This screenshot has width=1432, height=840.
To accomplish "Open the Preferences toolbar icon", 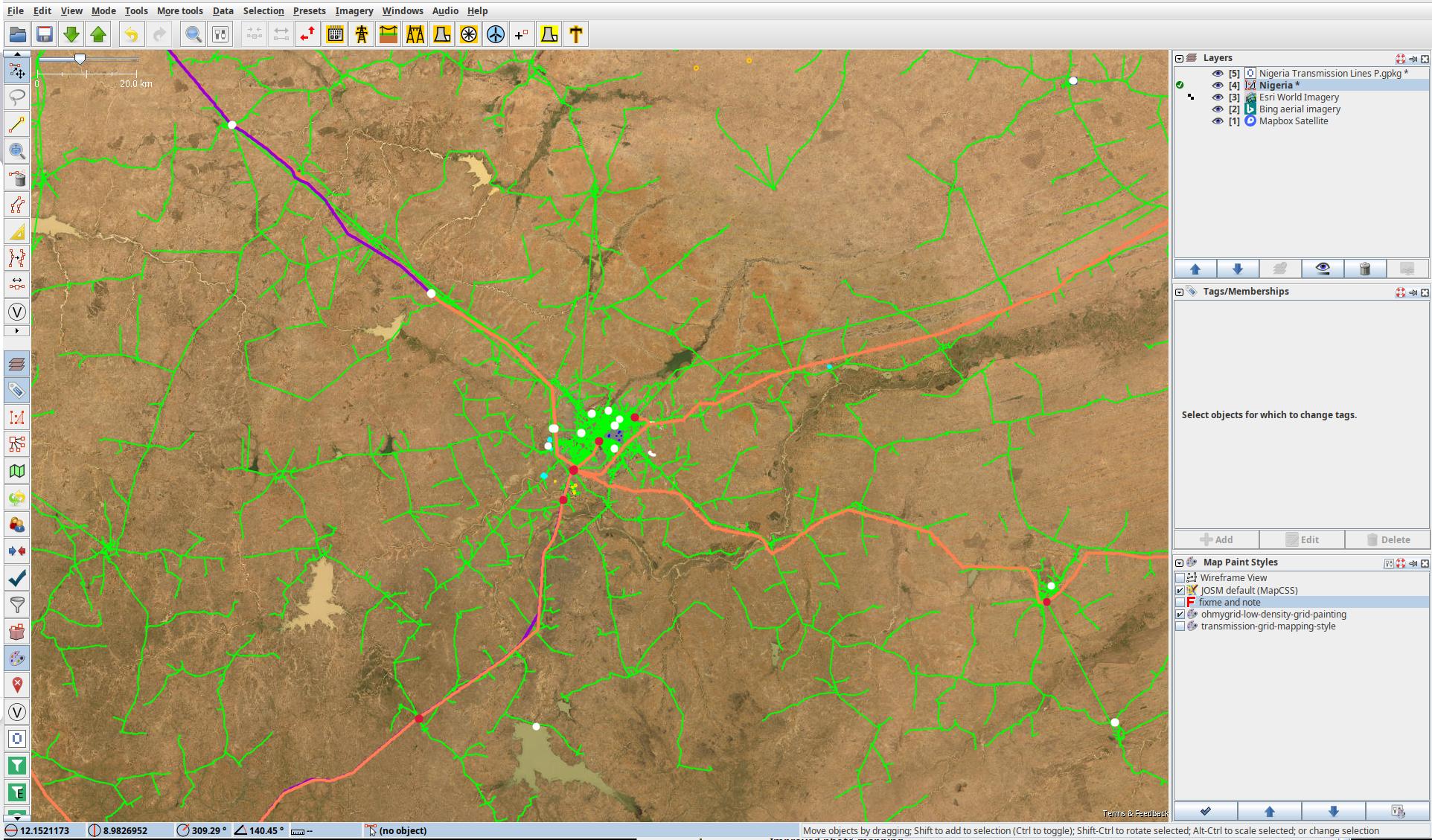I will point(220,34).
